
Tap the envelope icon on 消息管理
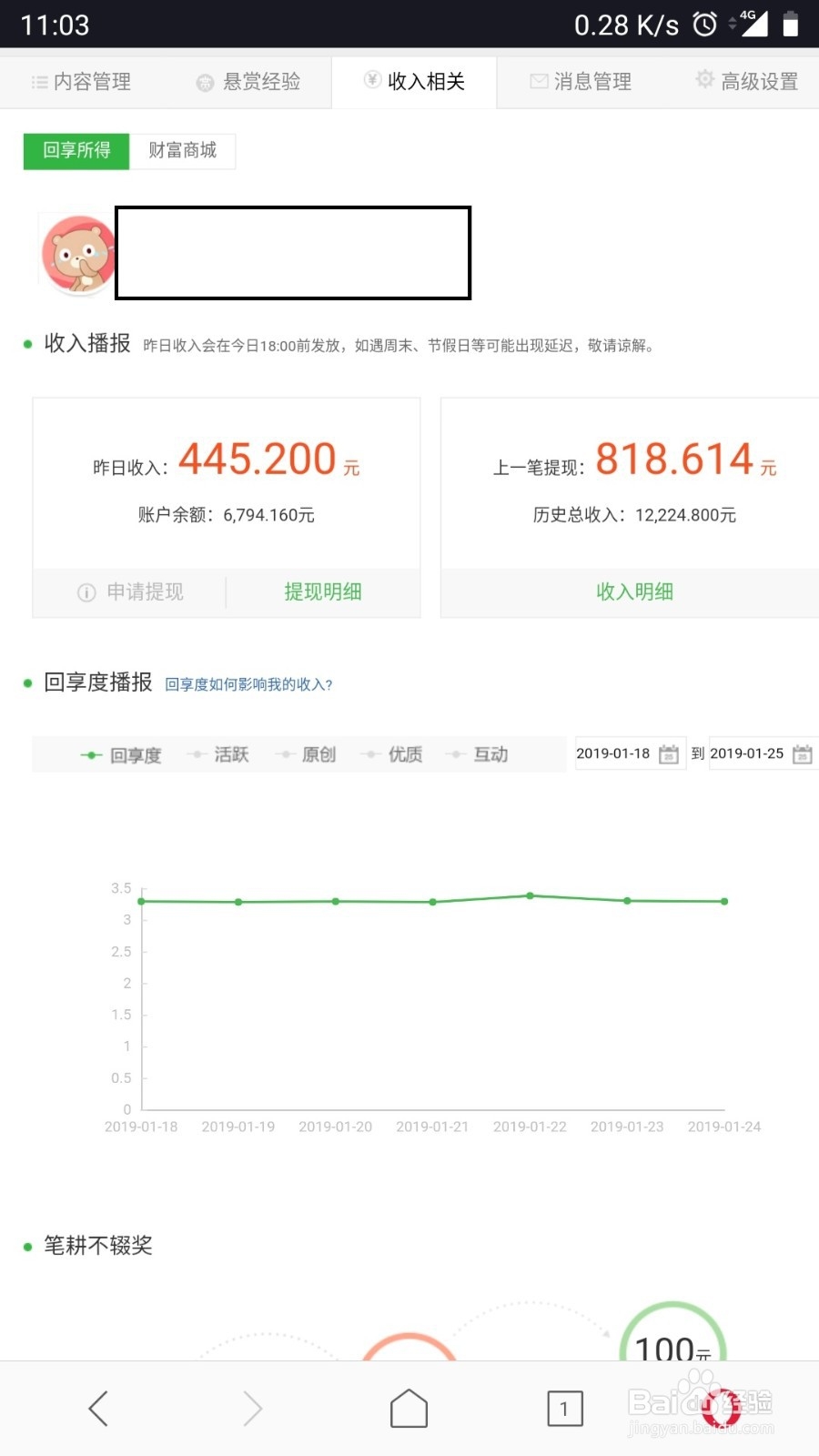click(539, 82)
